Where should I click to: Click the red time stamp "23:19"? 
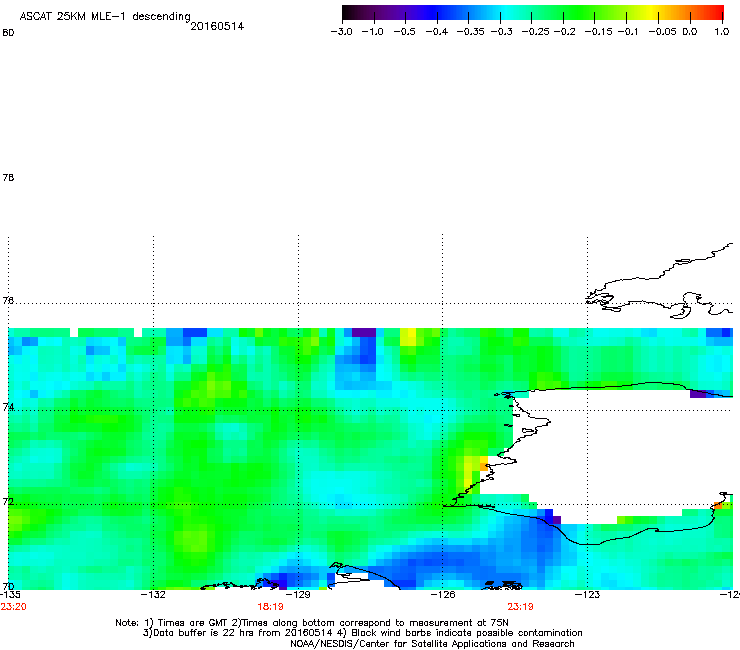(521, 607)
